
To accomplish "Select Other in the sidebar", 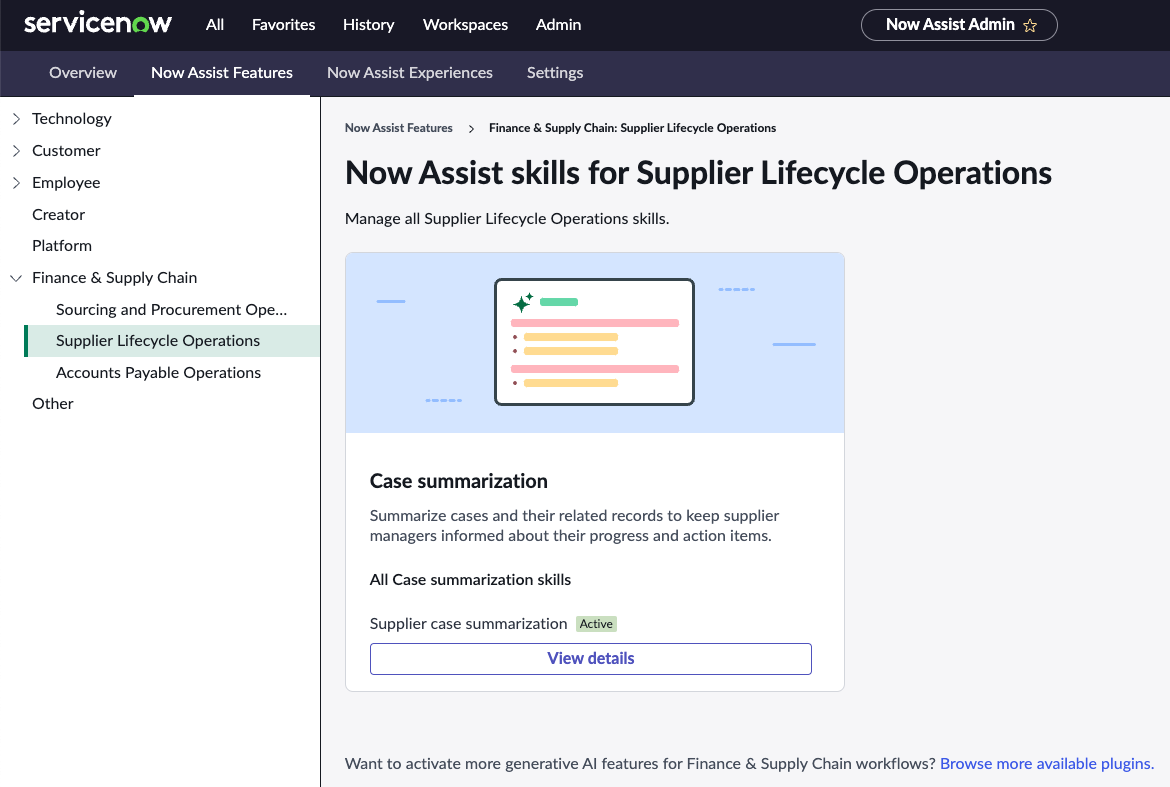I will click(52, 404).
